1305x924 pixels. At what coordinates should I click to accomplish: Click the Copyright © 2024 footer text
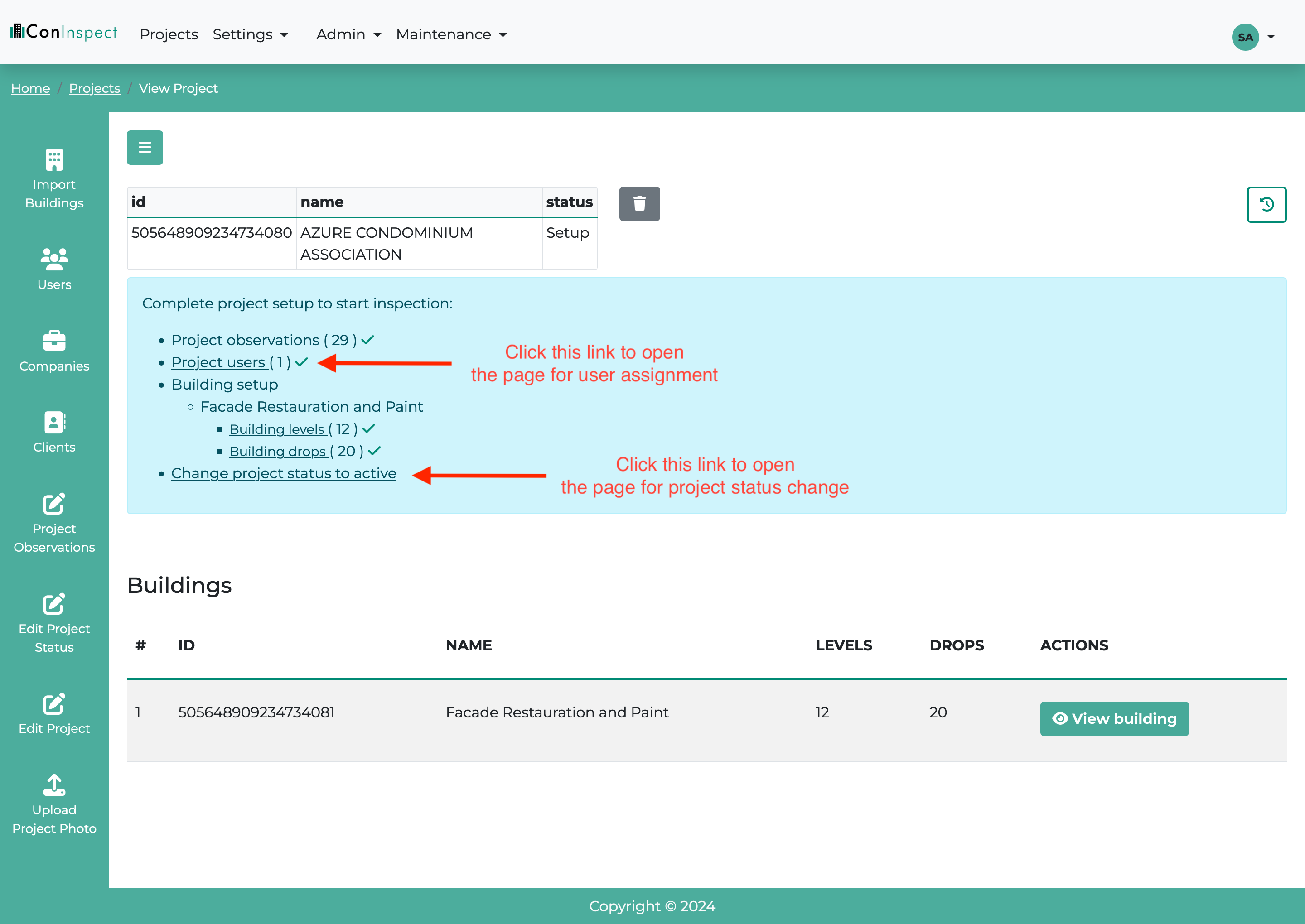[652, 906]
